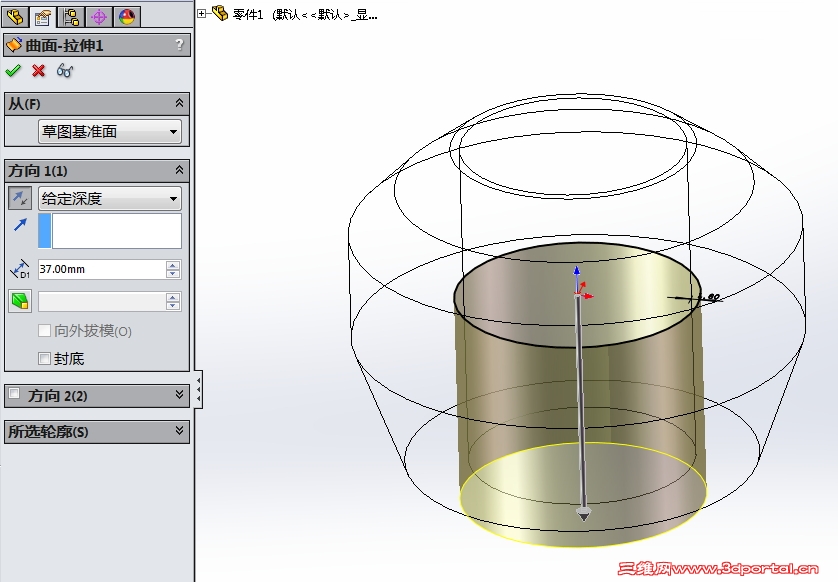Increase depth value with up spinner
The image size is (838, 582).
[x=173, y=265]
